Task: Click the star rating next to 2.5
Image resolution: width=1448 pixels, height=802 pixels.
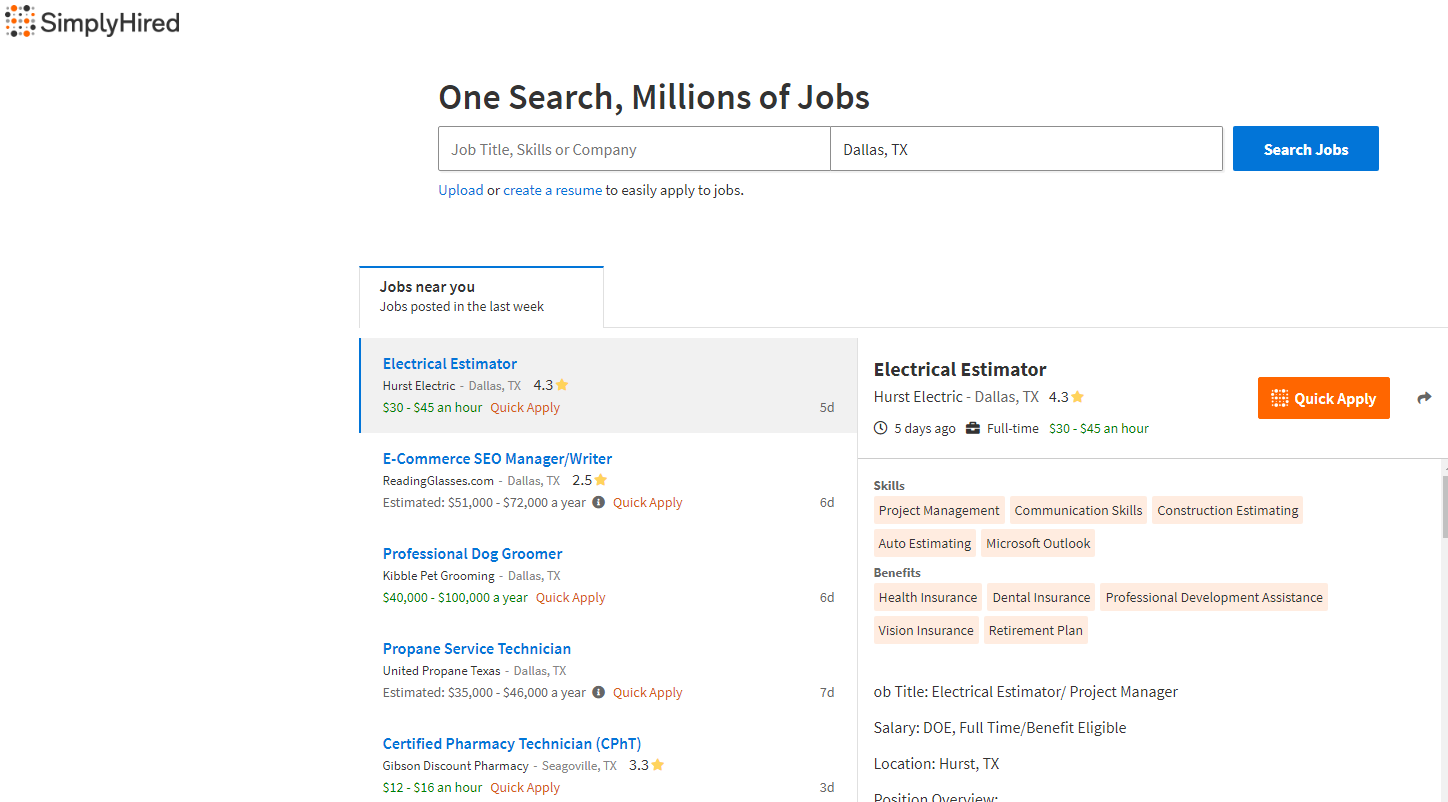Action: pos(600,480)
